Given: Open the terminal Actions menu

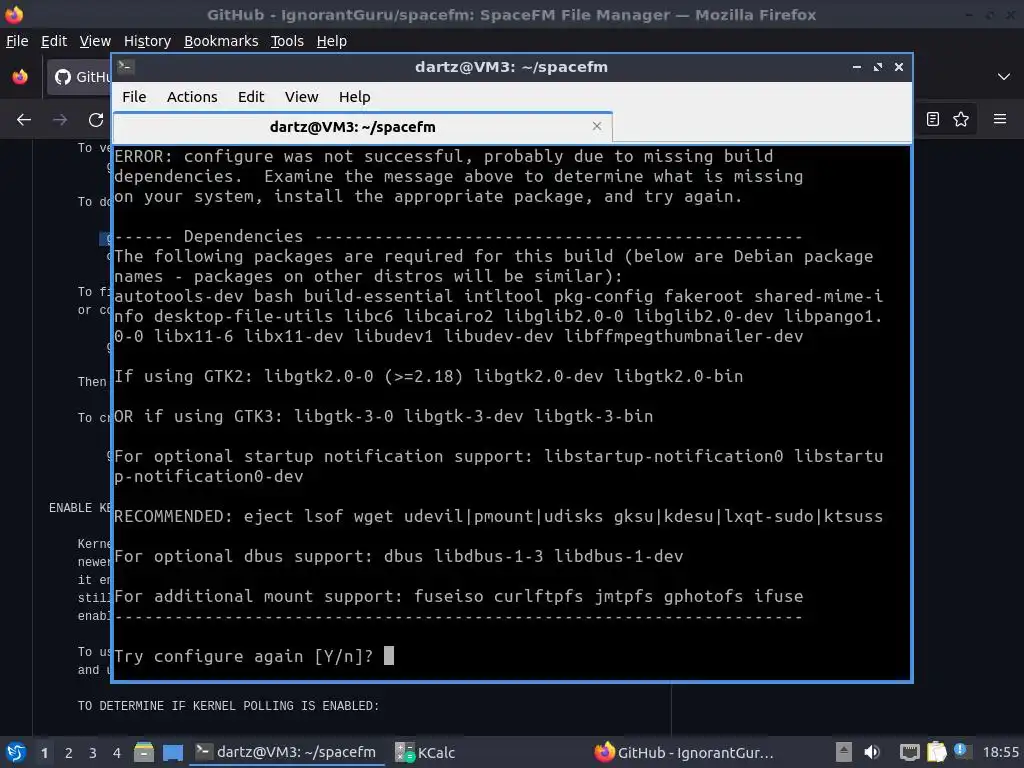Looking at the screenshot, I should coord(192,97).
